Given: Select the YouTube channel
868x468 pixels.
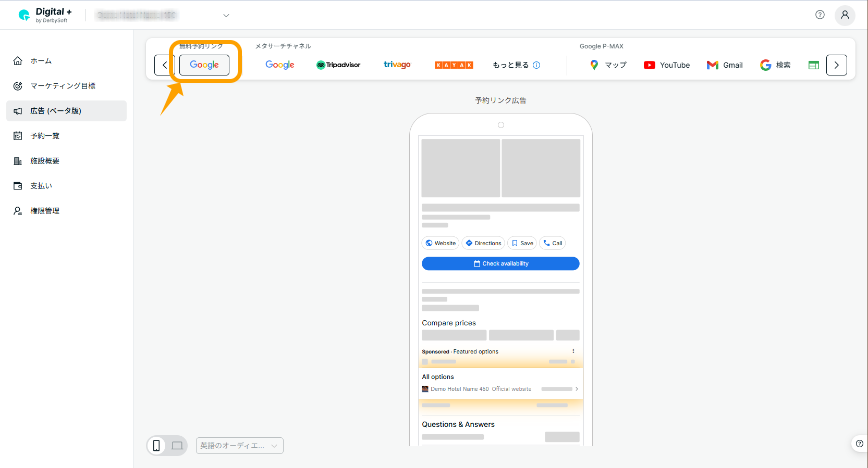Looking at the screenshot, I should click(666, 65).
